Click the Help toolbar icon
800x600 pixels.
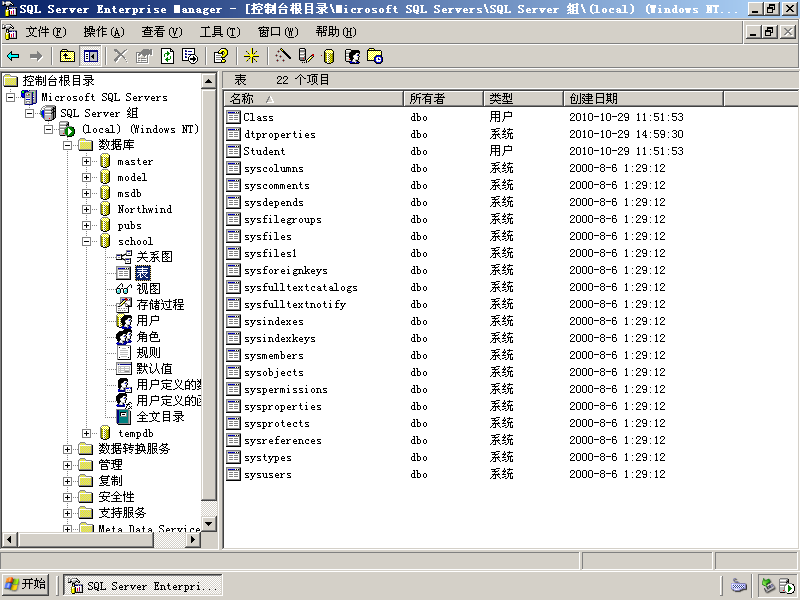pos(221,56)
